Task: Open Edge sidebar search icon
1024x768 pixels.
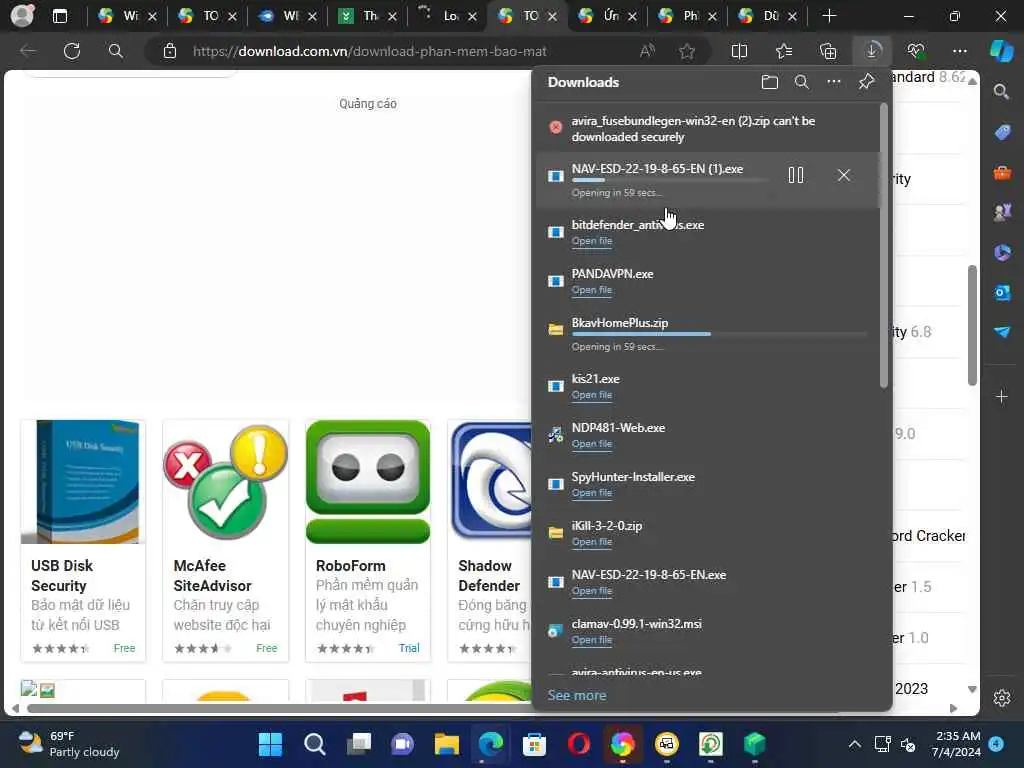Action: (1002, 91)
